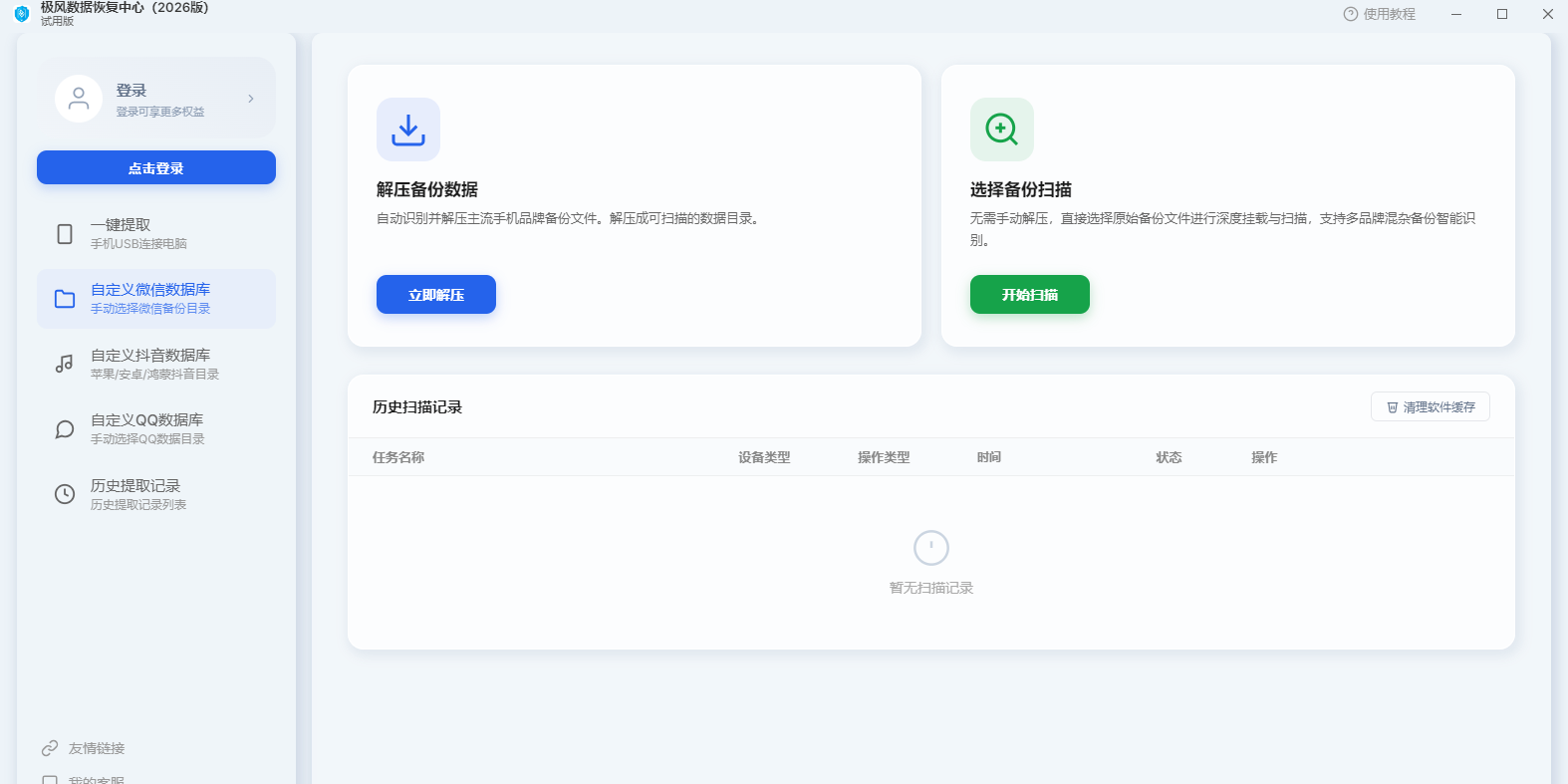Click the phone icon for 一键提取
Viewport: 1568px width, 784px height.
point(65,234)
